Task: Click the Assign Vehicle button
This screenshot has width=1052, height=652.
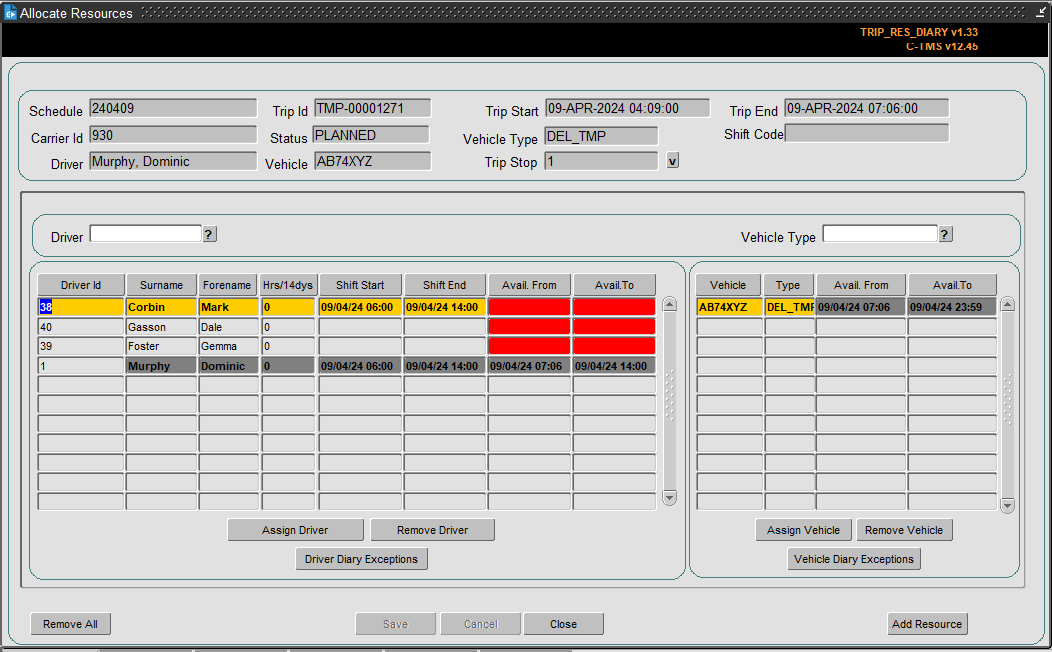Action: point(803,530)
